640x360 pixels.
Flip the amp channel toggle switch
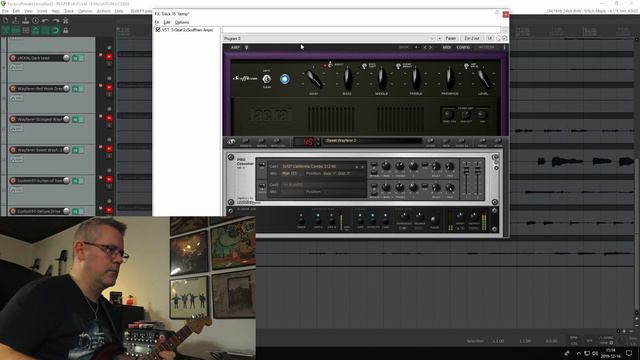267,79
